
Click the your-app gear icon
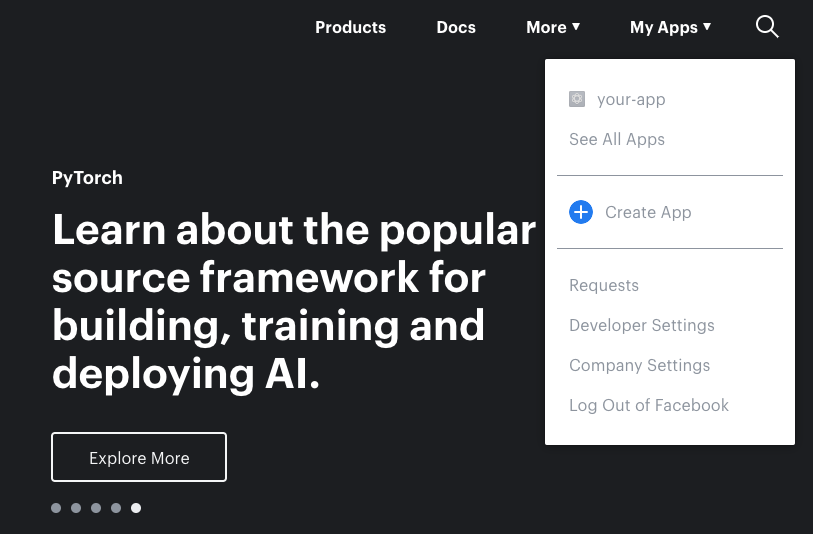pos(577,99)
